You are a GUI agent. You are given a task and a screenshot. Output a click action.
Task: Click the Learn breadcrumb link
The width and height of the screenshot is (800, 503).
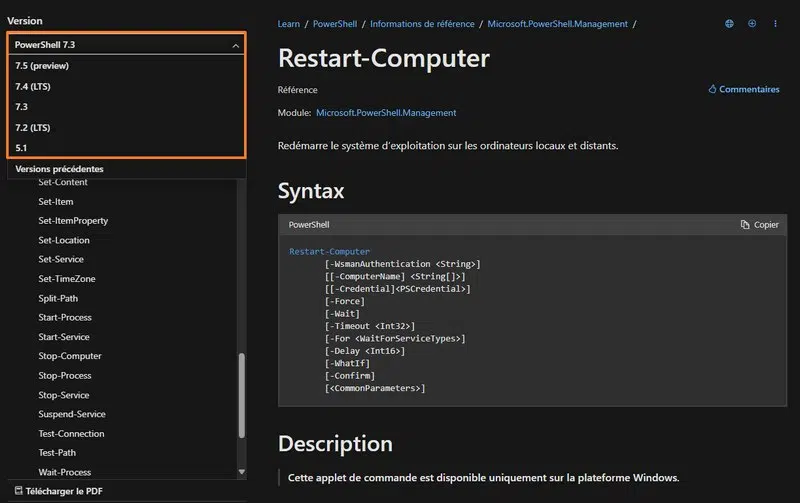289,24
